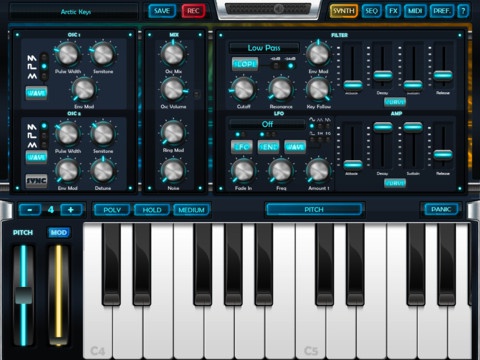The height and width of the screenshot is (360, 480).
Task: Toggle the filter SLOPE switch
Action: [245, 64]
